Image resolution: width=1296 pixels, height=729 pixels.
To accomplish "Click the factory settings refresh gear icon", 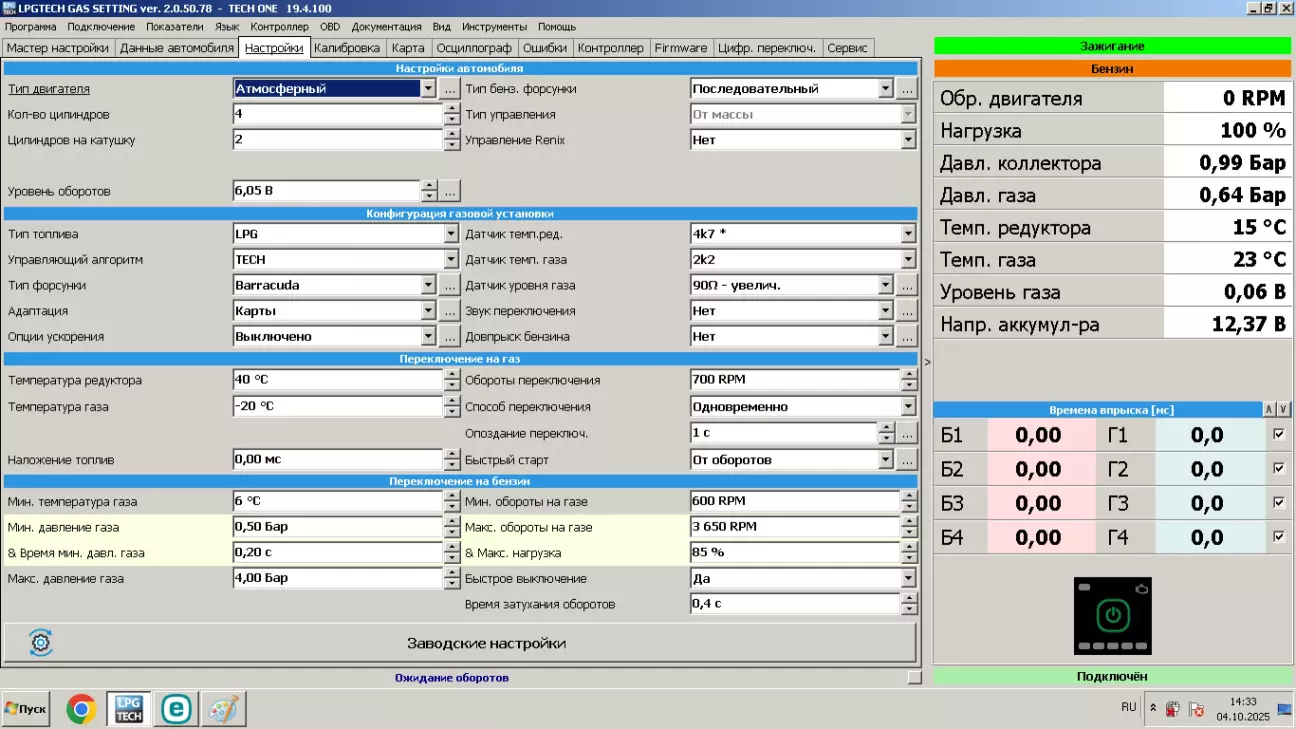I will click(x=41, y=643).
